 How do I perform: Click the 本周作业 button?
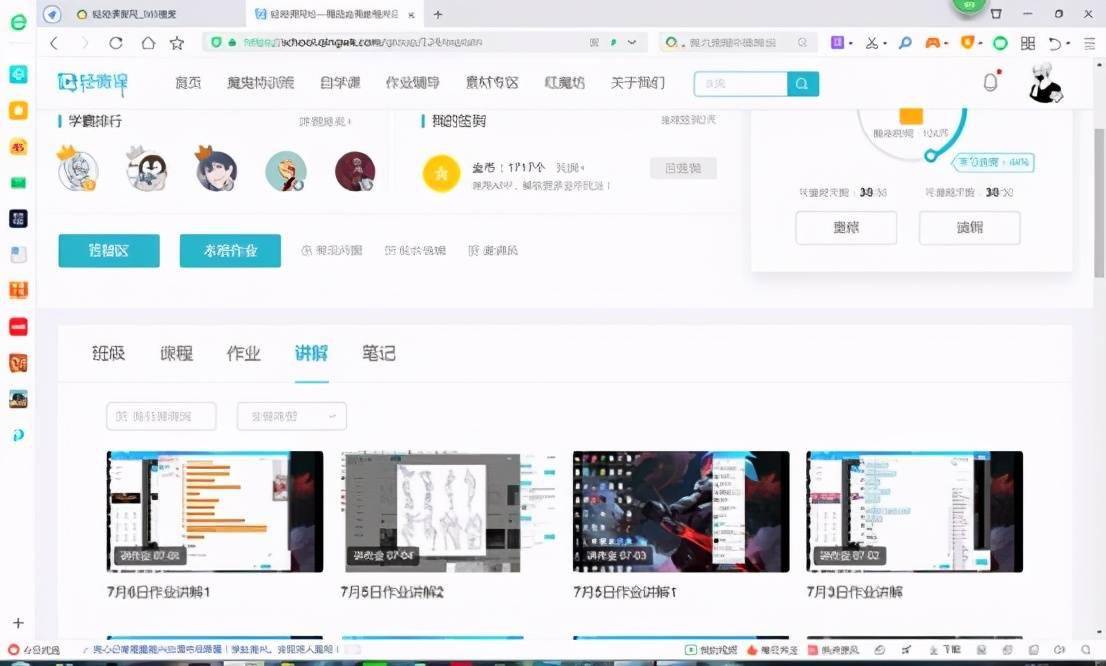230,250
